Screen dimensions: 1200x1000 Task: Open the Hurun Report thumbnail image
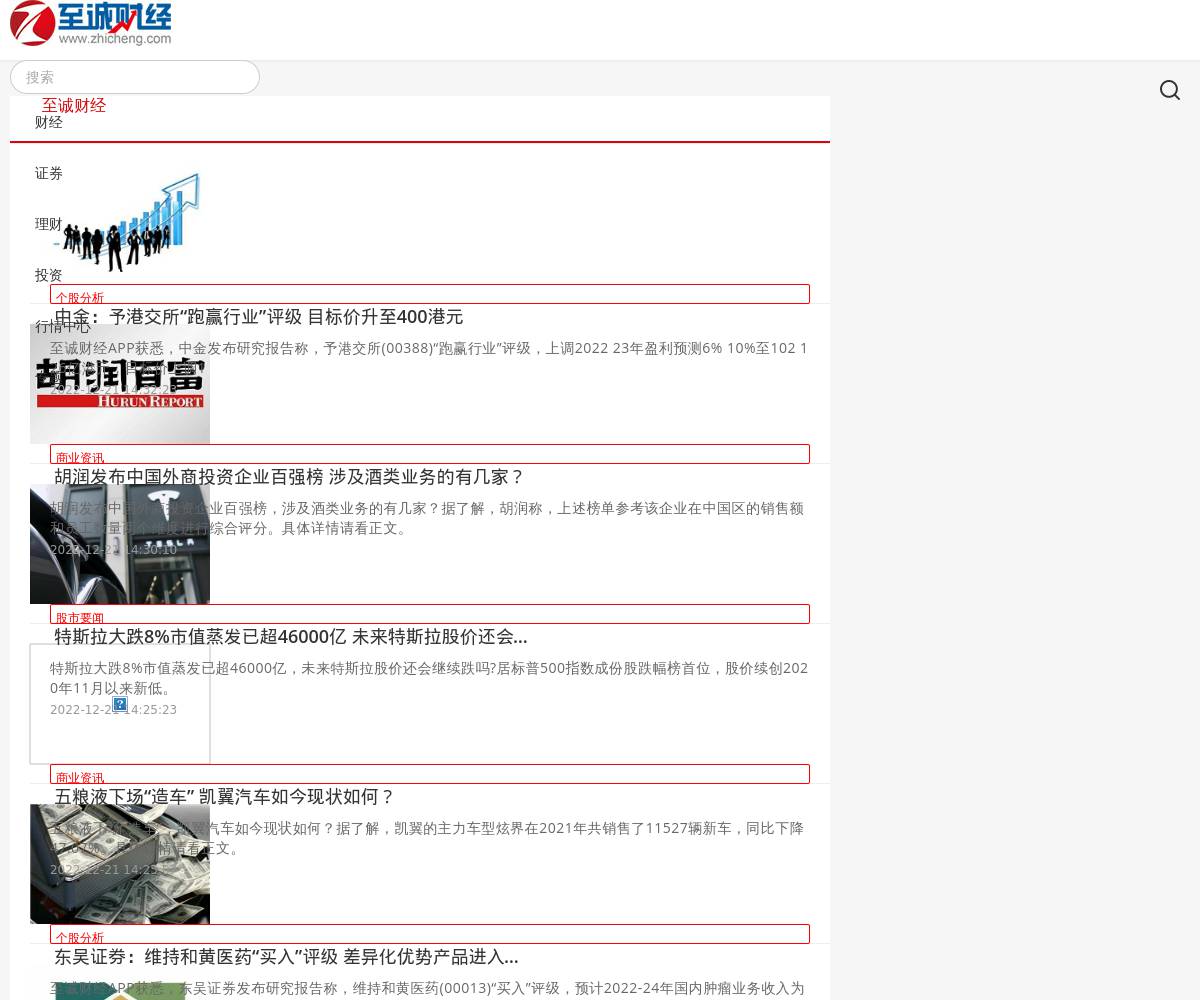click(120, 384)
